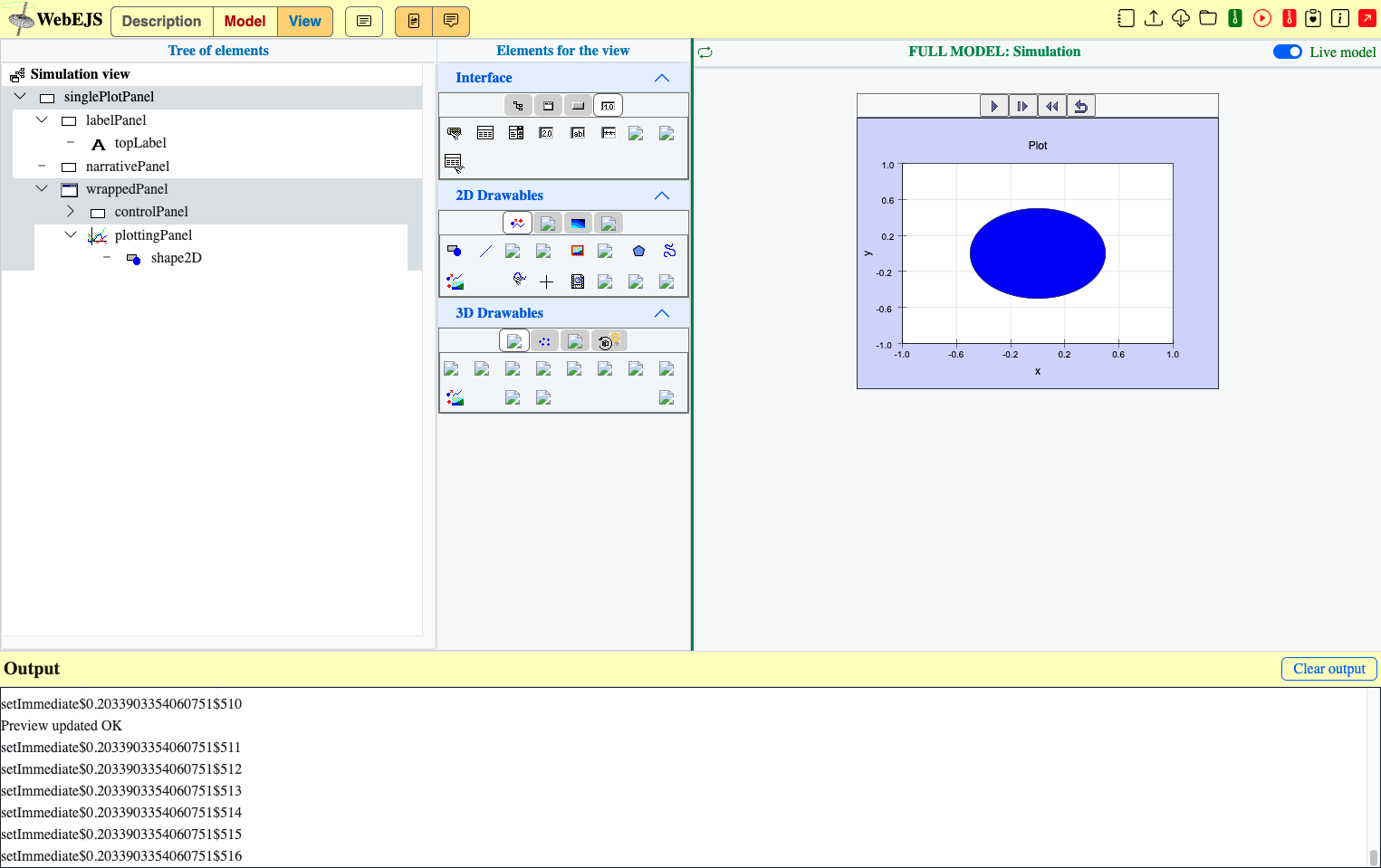
Task: Collapse the singlePlotPanel tree node
Action: point(20,96)
